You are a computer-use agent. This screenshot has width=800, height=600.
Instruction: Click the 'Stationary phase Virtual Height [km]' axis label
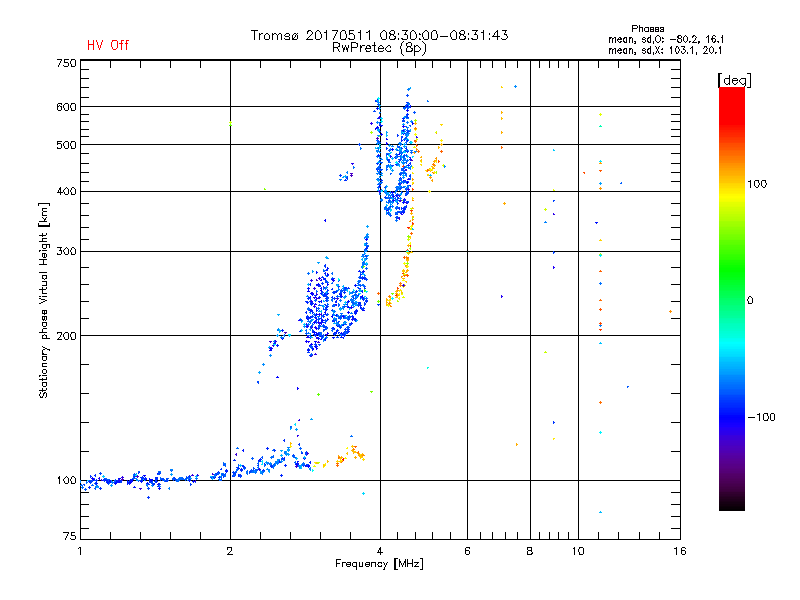pos(44,300)
